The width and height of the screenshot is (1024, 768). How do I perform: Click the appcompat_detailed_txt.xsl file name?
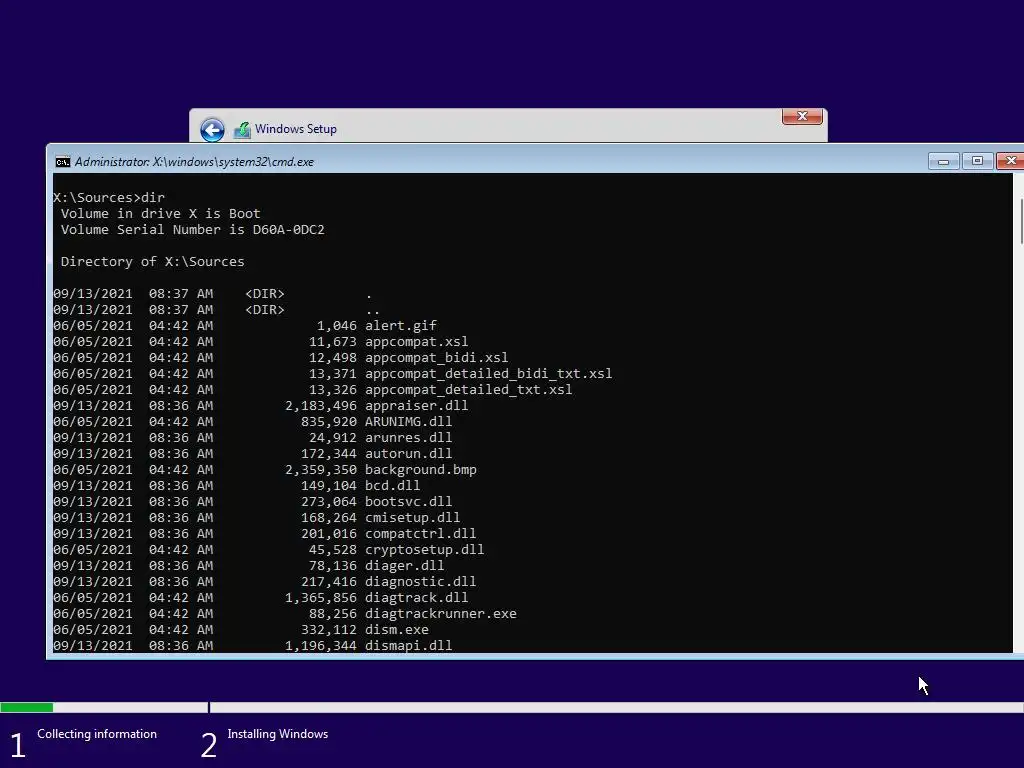(x=469, y=390)
